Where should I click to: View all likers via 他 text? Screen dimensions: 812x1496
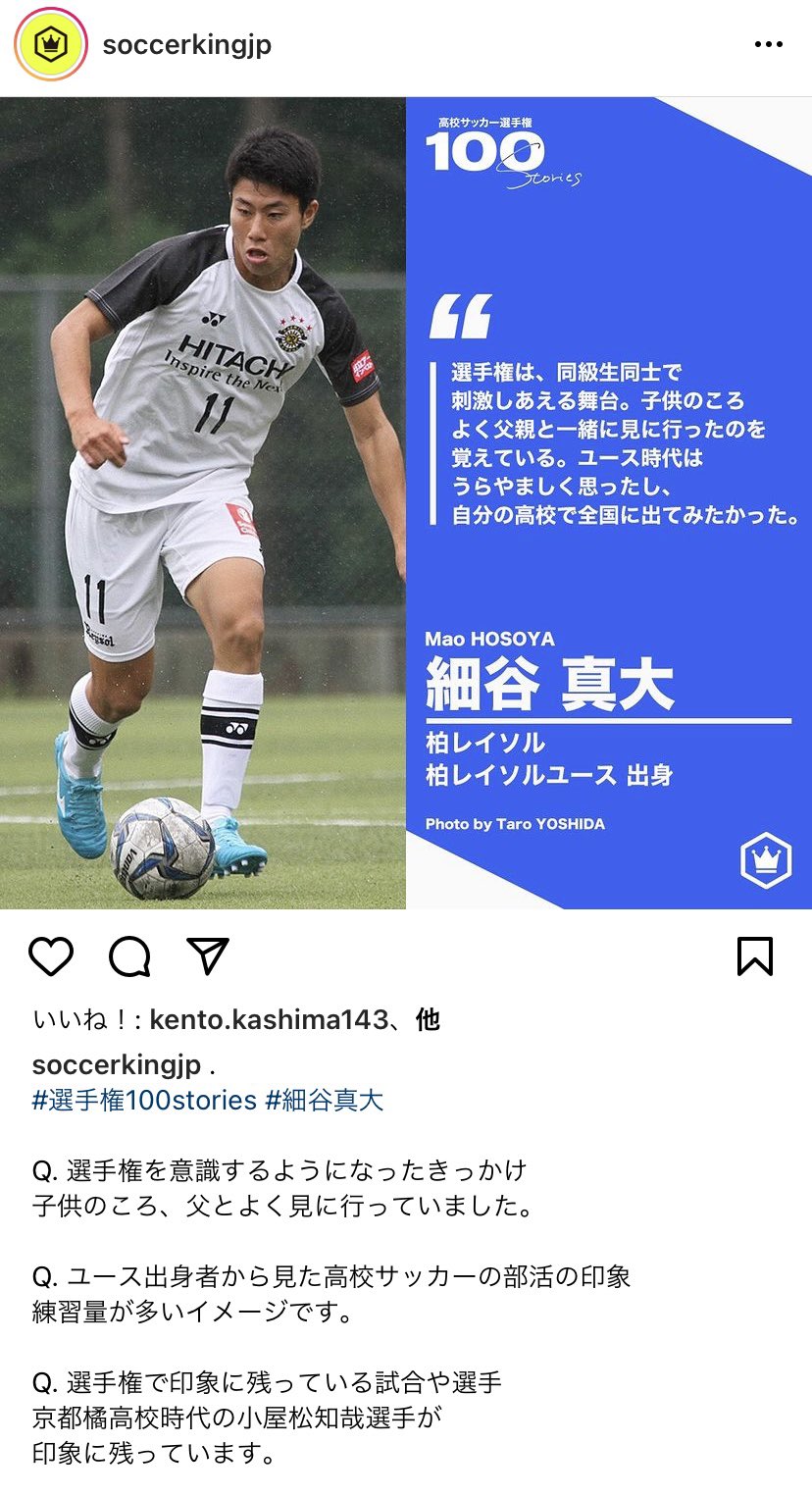(428, 1020)
